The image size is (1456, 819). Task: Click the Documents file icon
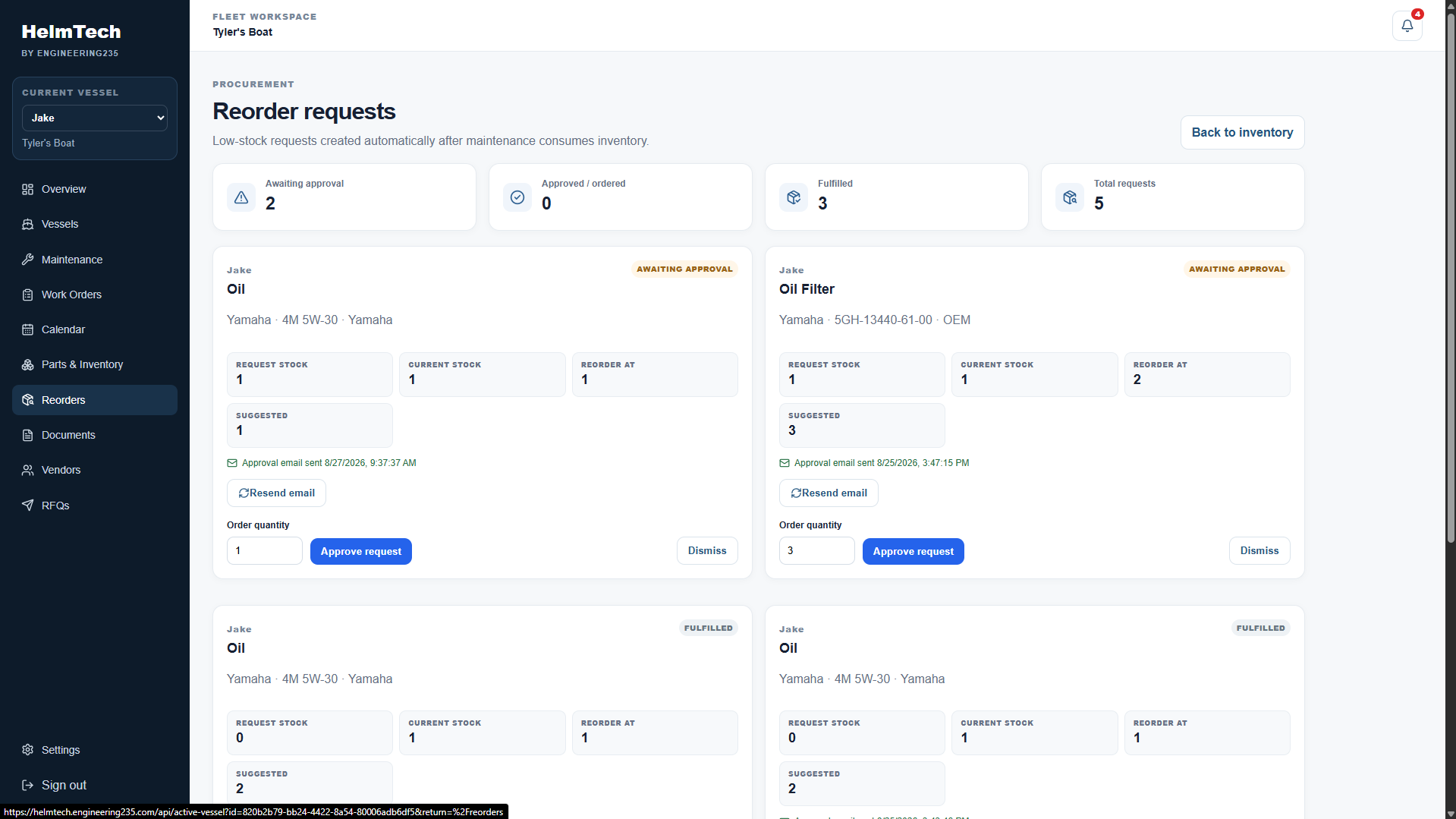click(x=28, y=435)
